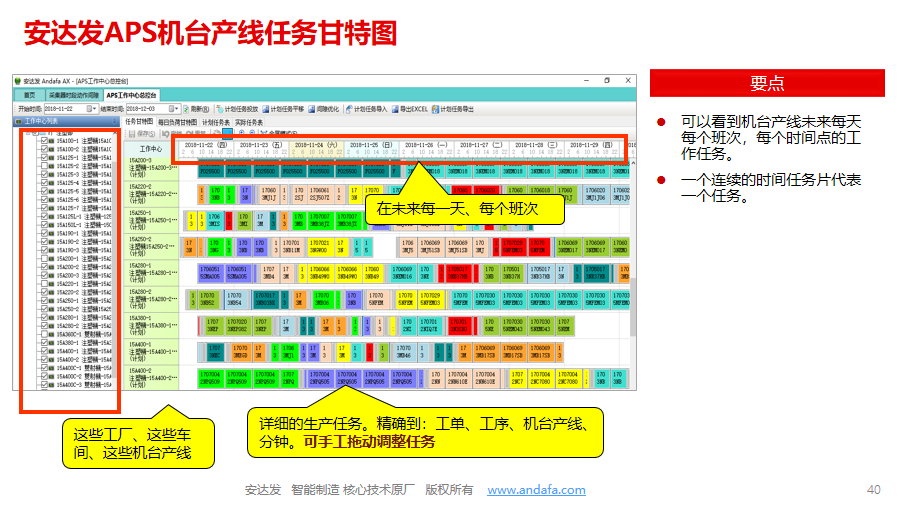907x509 pixels.
Task: Uncheck the 15A100-2 work center checkbox
Action: tap(44, 149)
